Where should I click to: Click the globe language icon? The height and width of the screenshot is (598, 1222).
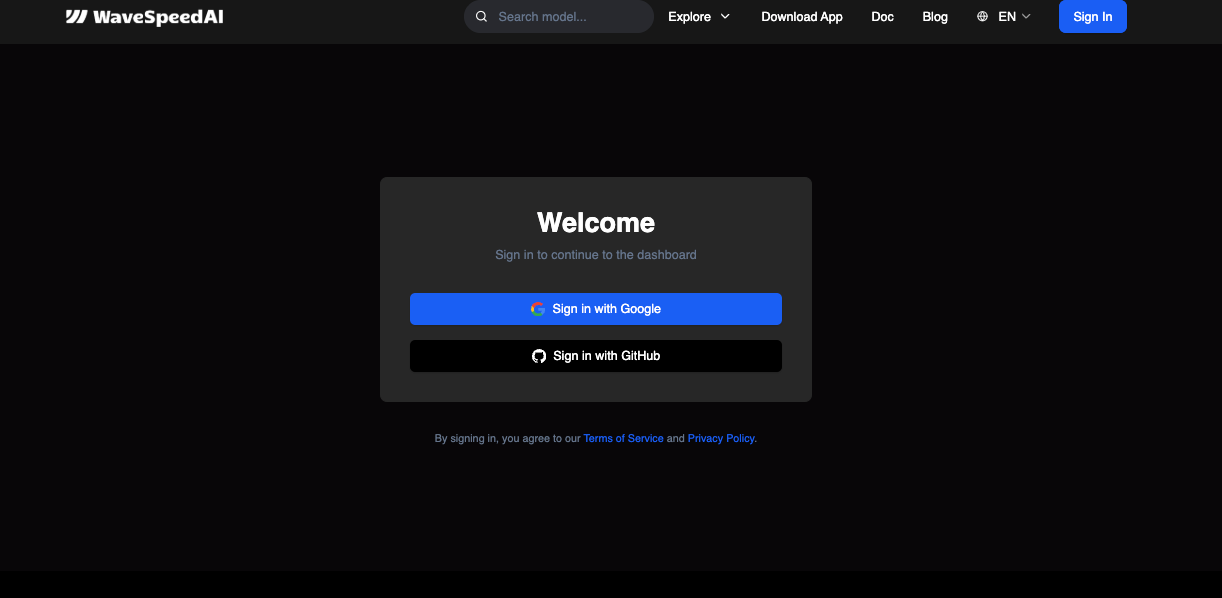point(983,17)
